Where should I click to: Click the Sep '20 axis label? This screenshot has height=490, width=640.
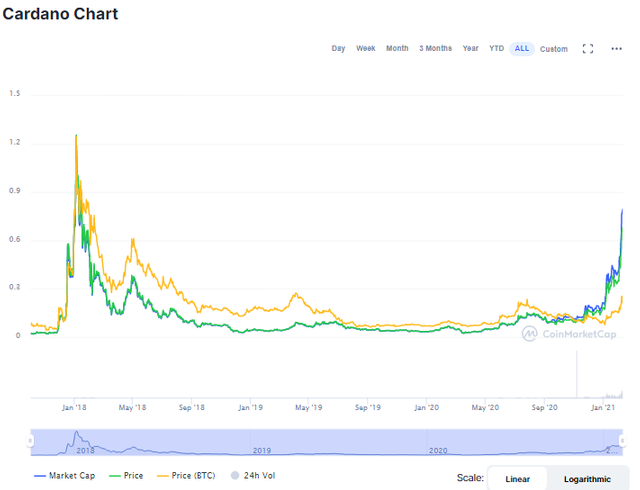coord(544,408)
